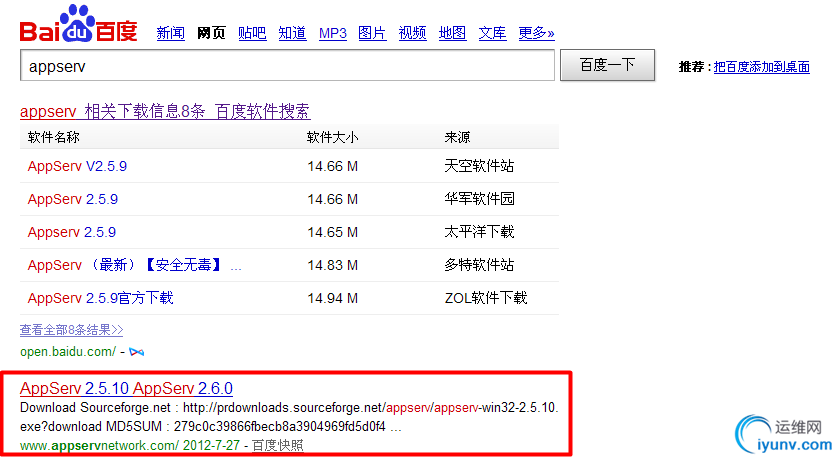Open appserv 相关下载信息8条 heading link

(165, 112)
